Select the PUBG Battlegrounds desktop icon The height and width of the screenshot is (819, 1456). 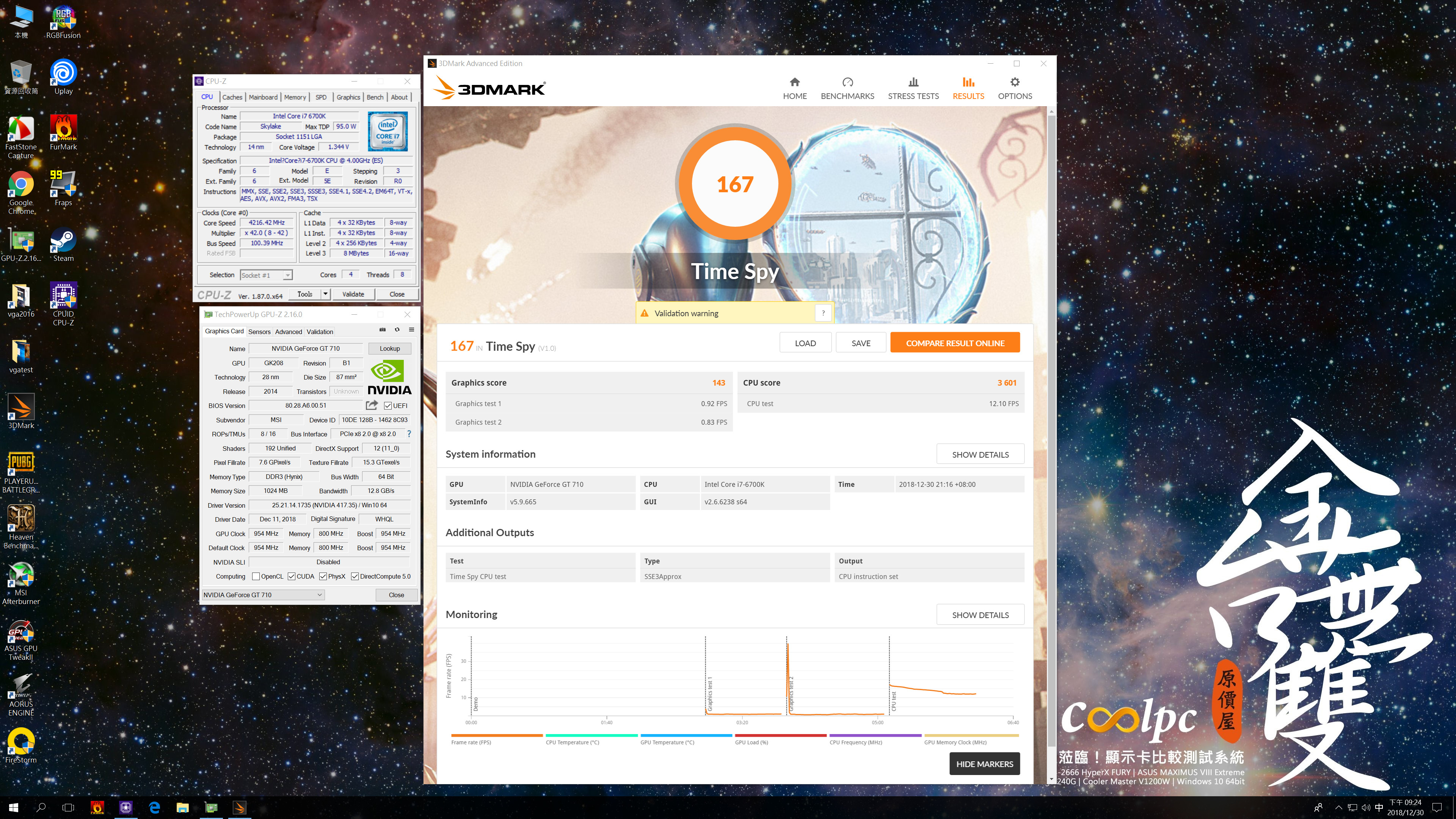[21, 472]
